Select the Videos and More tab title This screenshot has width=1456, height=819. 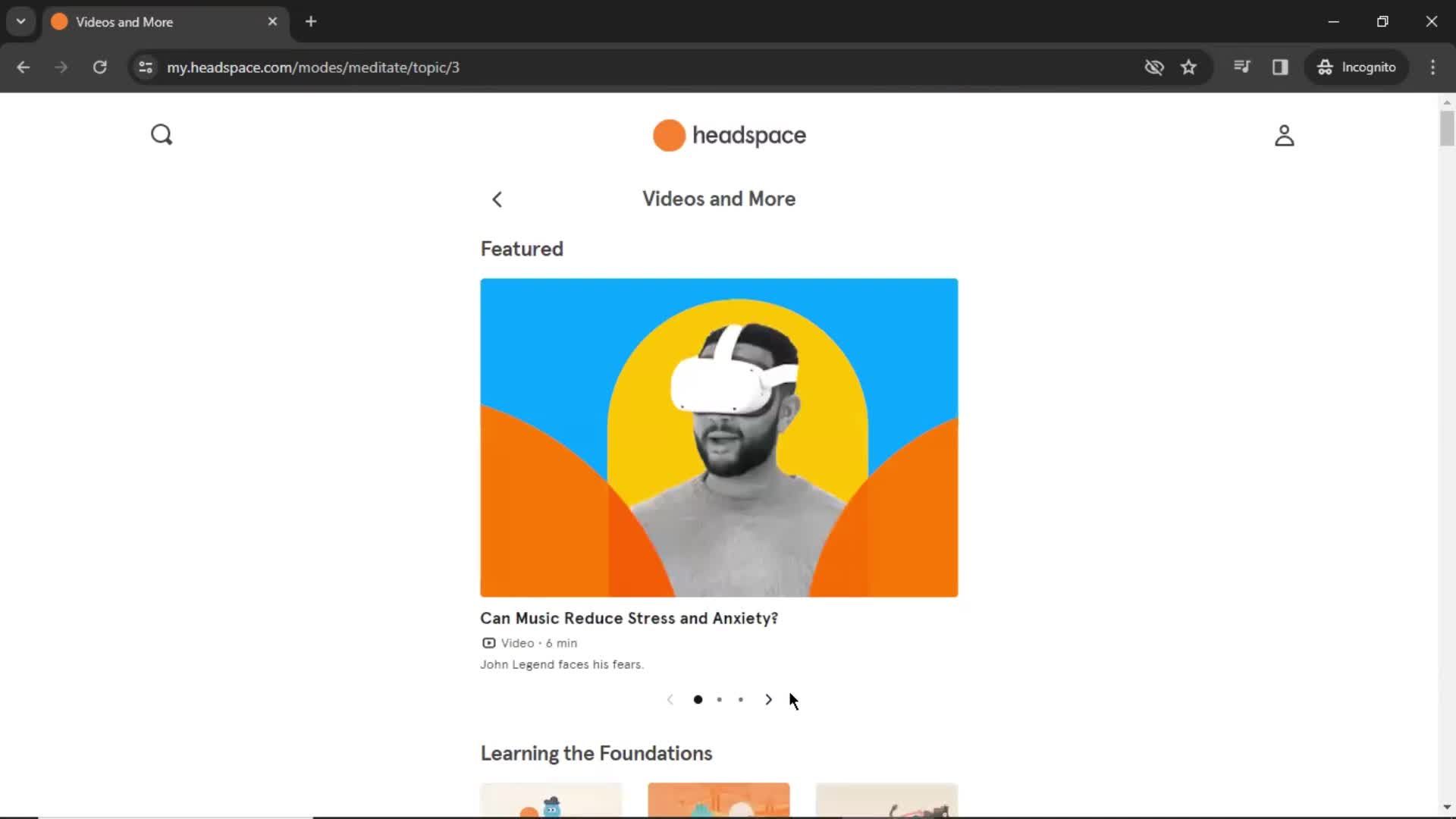coord(125,21)
